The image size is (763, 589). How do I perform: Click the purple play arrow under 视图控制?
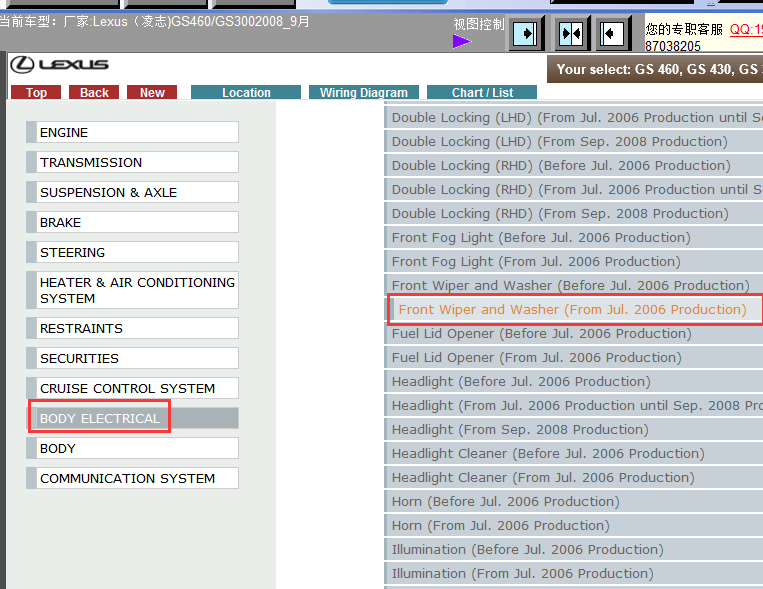[462, 41]
